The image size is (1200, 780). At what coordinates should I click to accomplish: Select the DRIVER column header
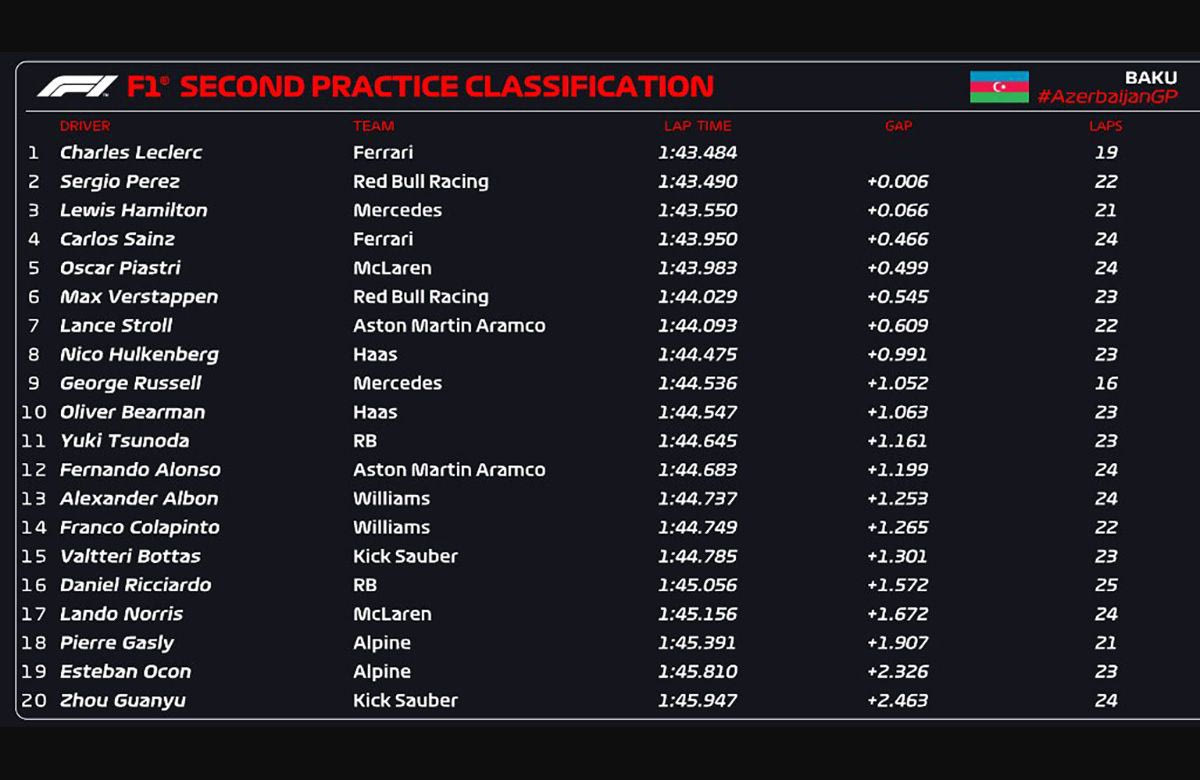tap(85, 126)
